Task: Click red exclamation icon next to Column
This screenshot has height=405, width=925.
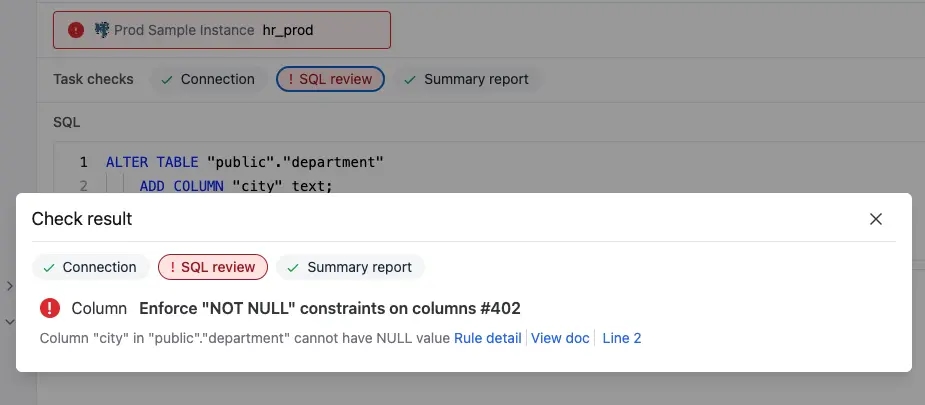Action: pyautogui.click(x=50, y=308)
